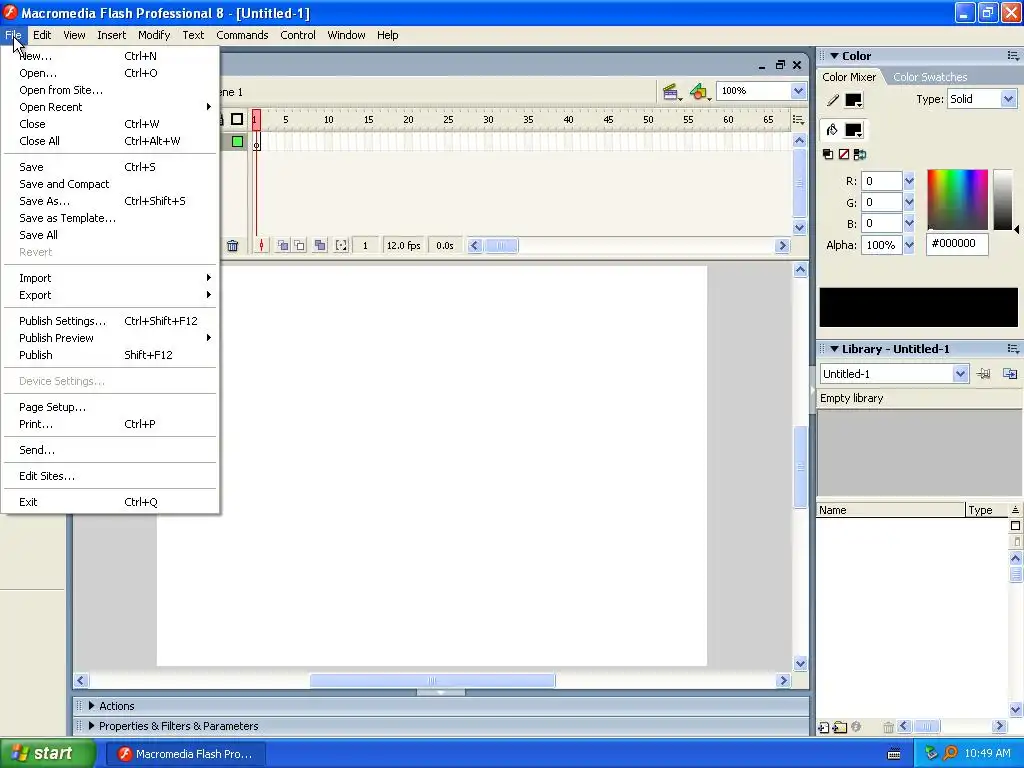
Task: Open the stroke color swatch
Action: (854, 101)
